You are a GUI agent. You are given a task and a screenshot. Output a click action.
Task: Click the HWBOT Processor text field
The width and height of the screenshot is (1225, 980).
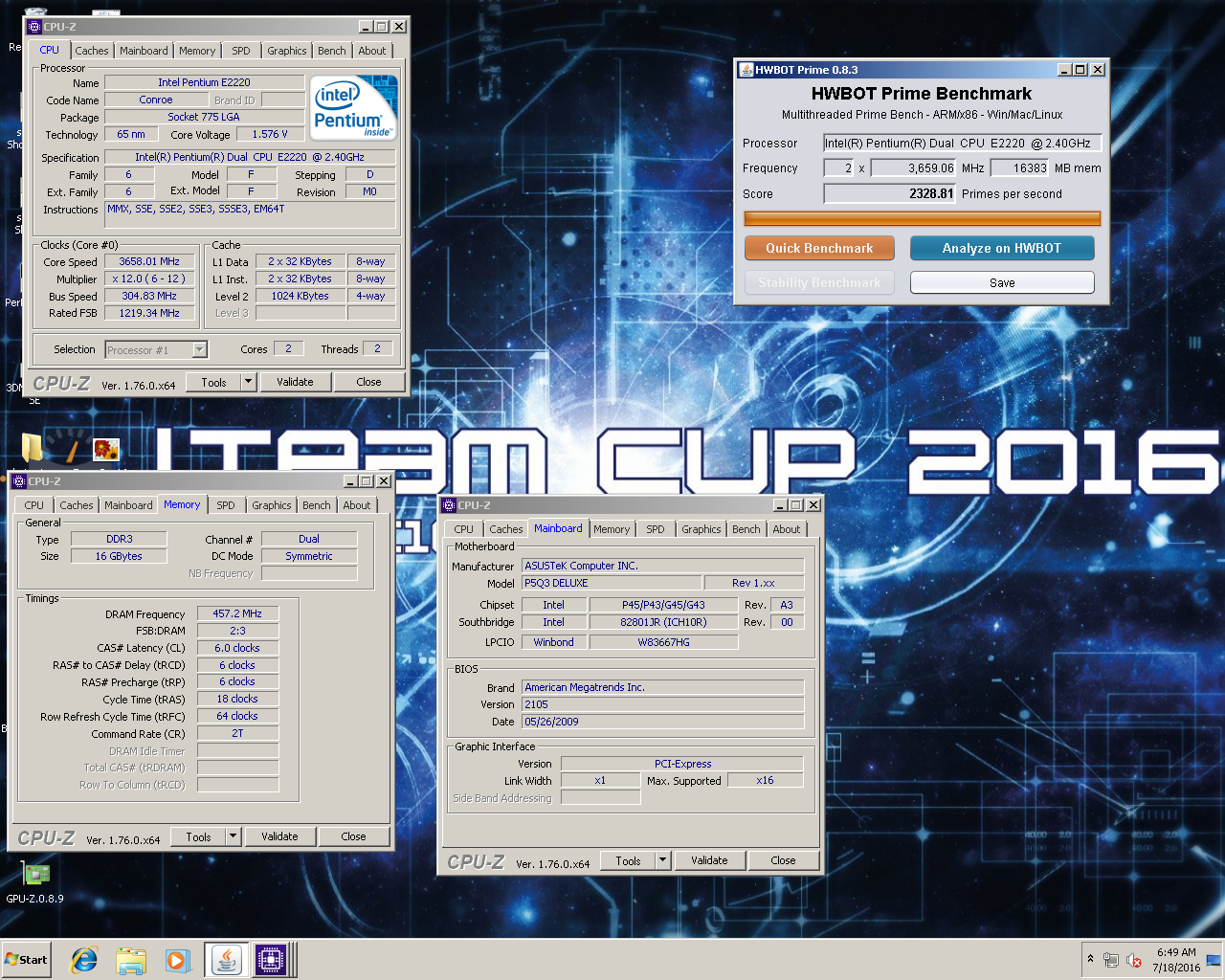pos(963,143)
